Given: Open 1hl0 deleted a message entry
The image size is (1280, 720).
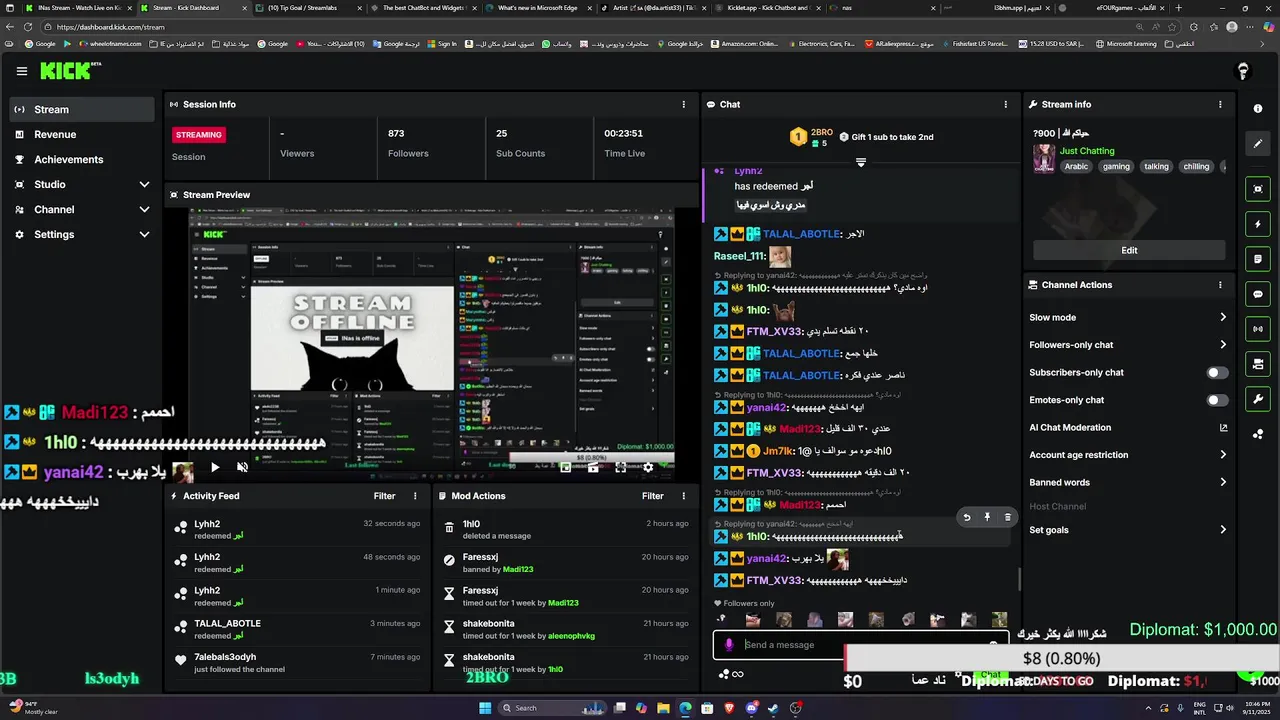Looking at the screenshot, I should 566,529.
